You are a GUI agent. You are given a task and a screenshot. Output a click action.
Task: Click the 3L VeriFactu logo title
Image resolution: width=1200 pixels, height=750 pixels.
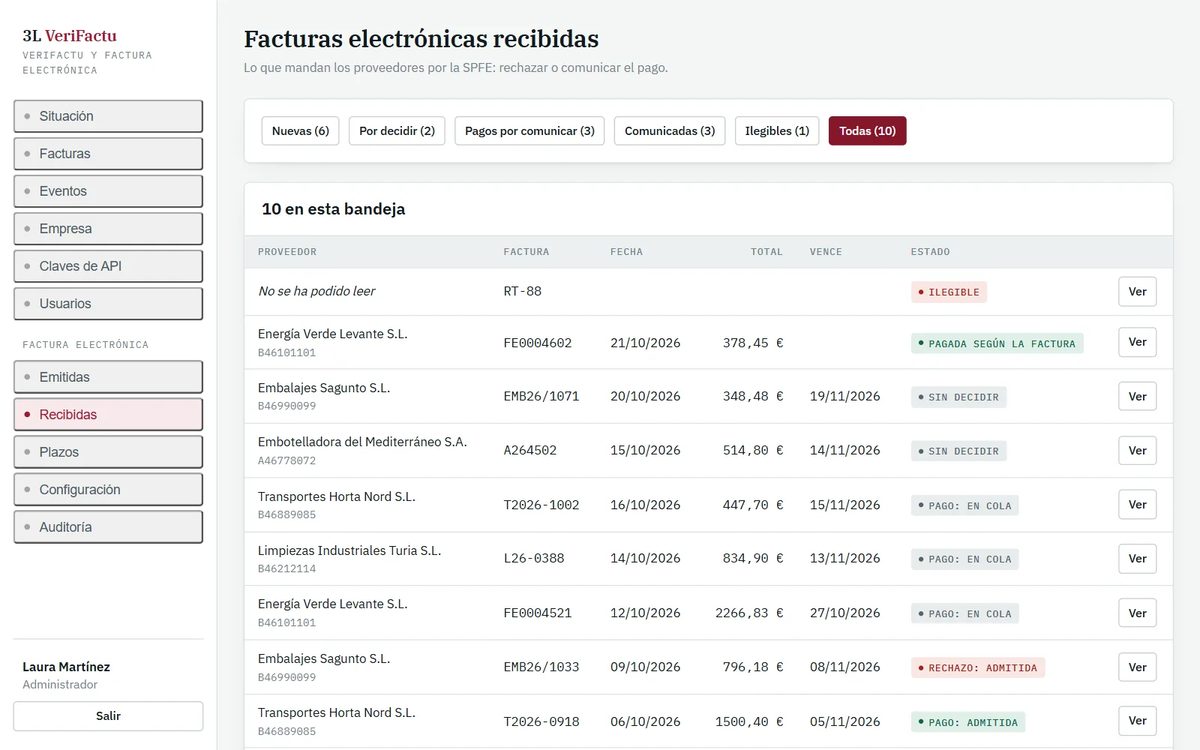tap(70, 36)
